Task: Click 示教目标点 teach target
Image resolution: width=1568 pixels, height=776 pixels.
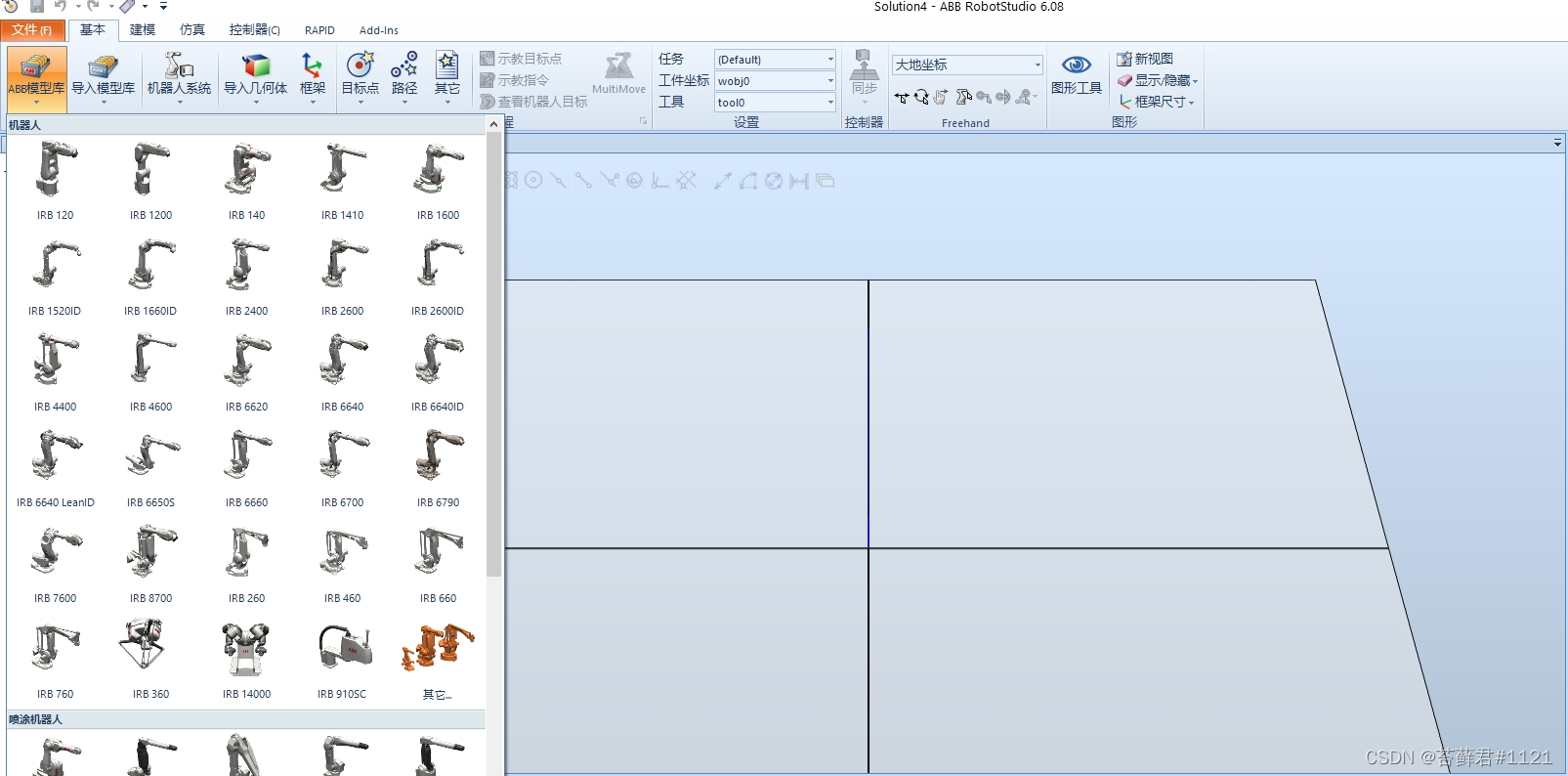Action: point(521,59)
